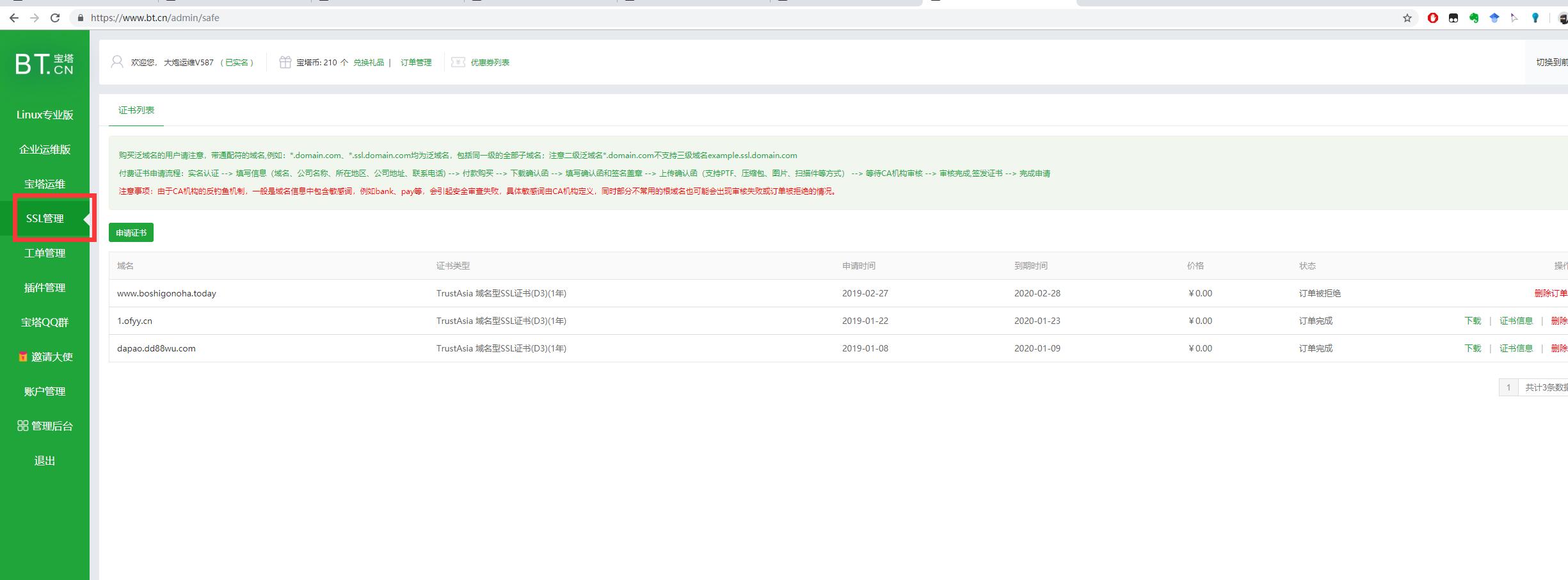Select page 1 in pagination

coord(1508,387)
